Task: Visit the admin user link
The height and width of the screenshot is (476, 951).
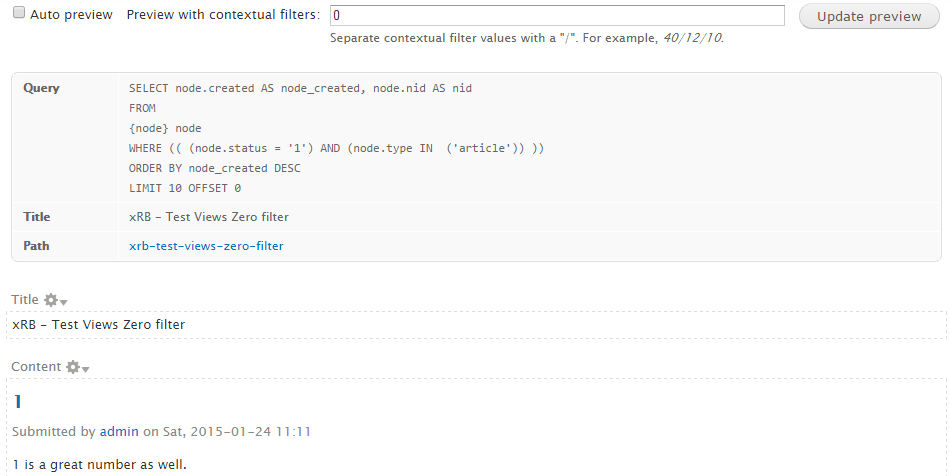Action: pos(119,431)
